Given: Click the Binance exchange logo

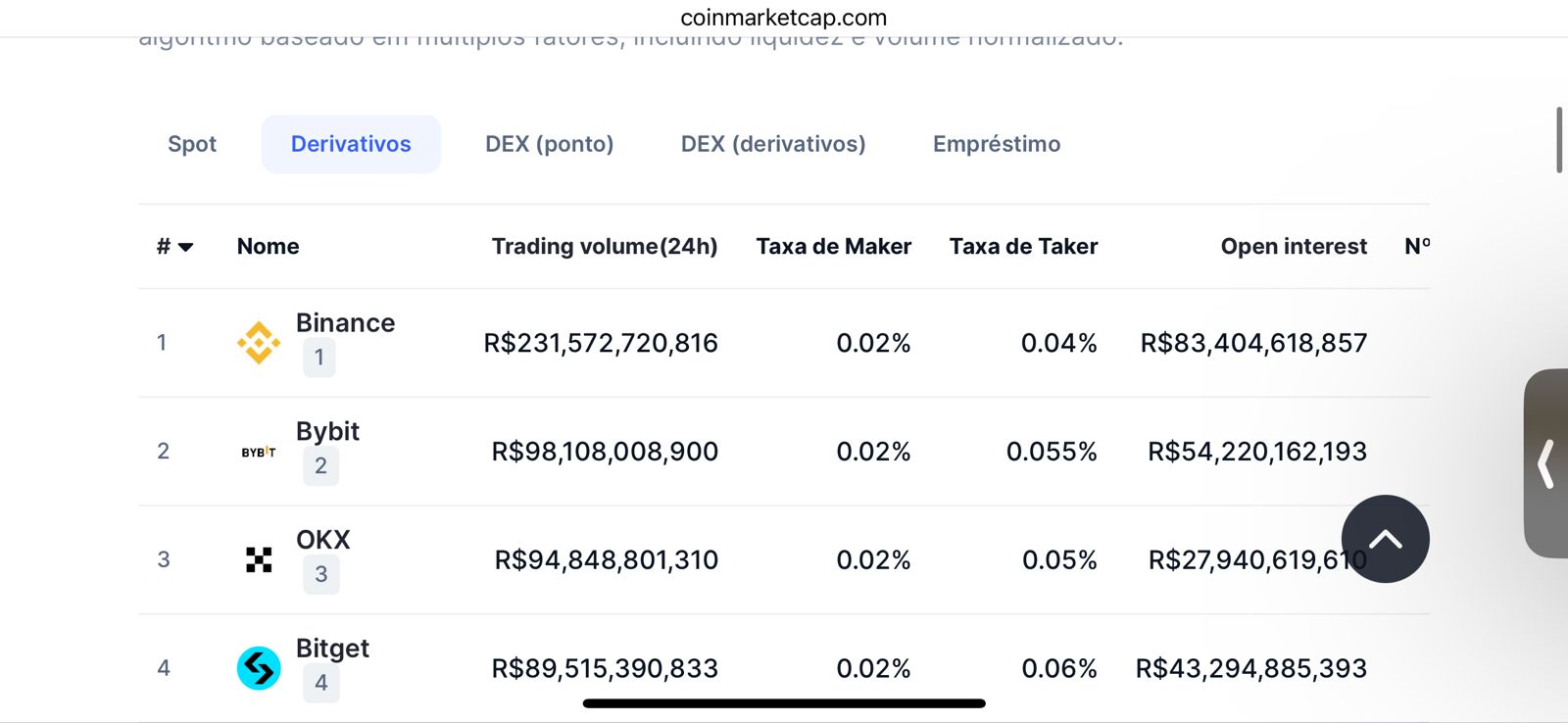Looking at the screenshot, I should point(259,343).
